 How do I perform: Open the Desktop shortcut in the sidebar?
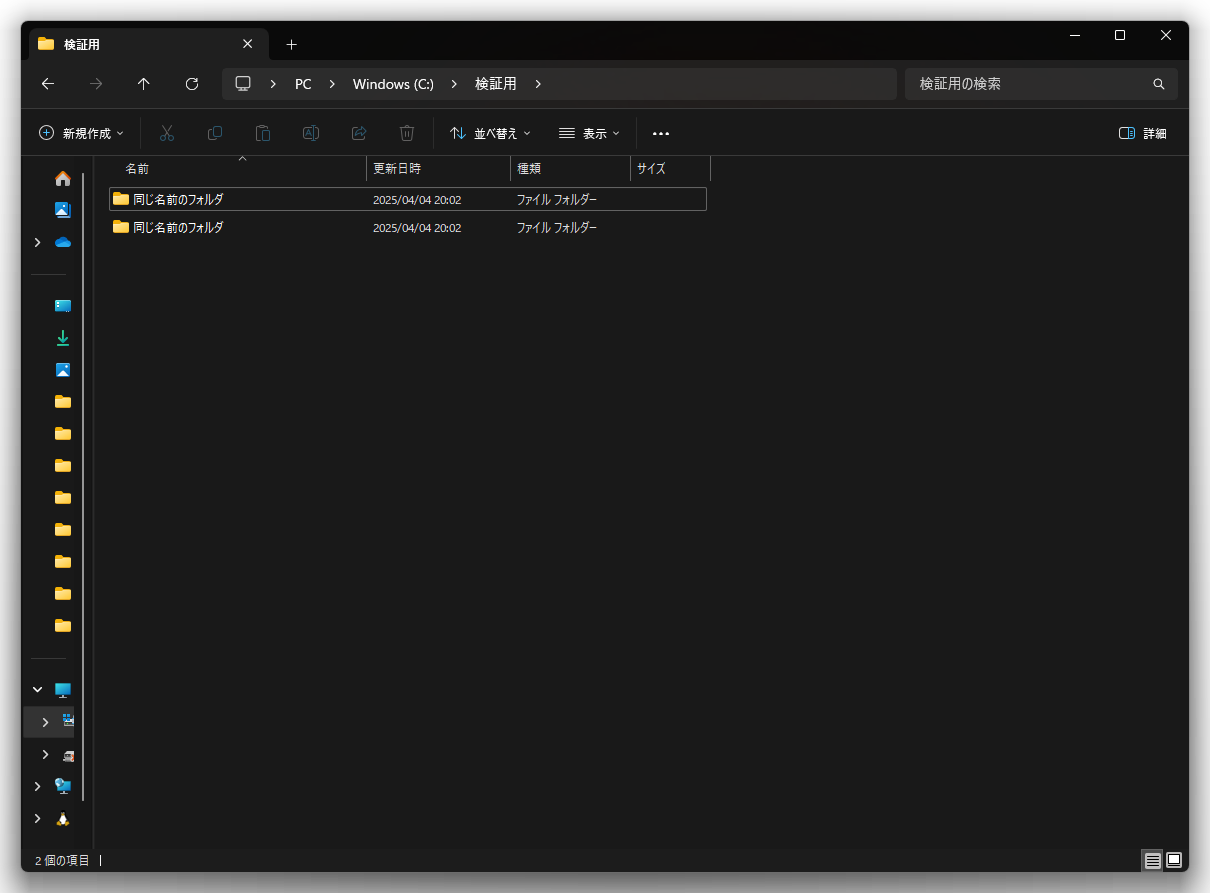63,306
